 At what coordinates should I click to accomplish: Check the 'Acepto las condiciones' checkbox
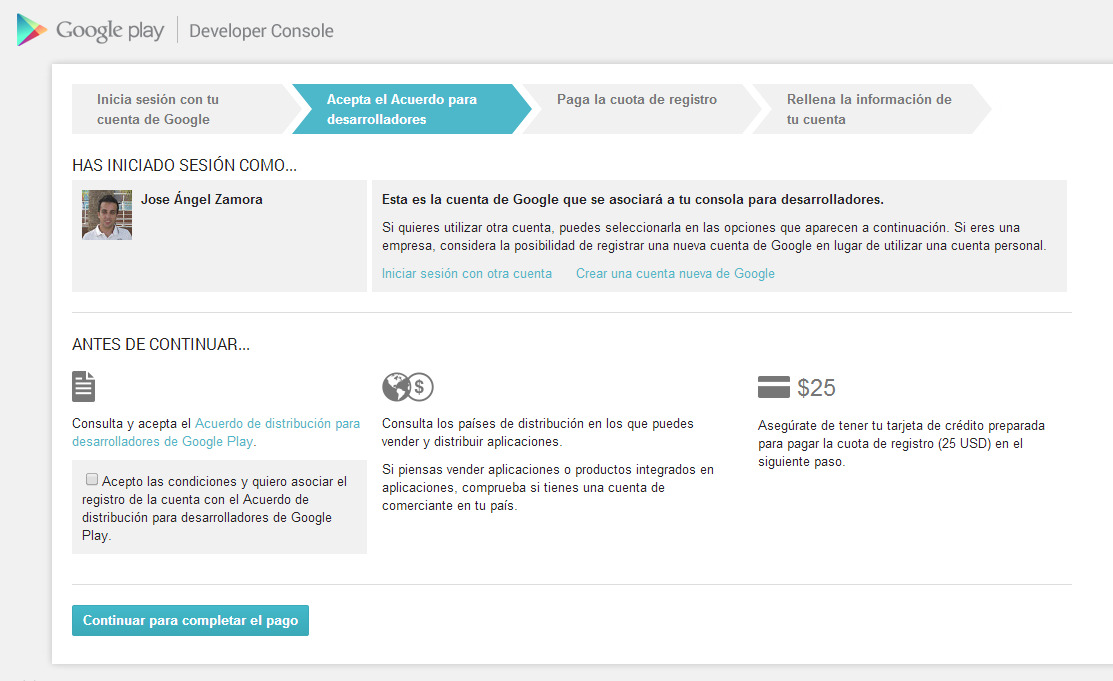click(92, 479)
